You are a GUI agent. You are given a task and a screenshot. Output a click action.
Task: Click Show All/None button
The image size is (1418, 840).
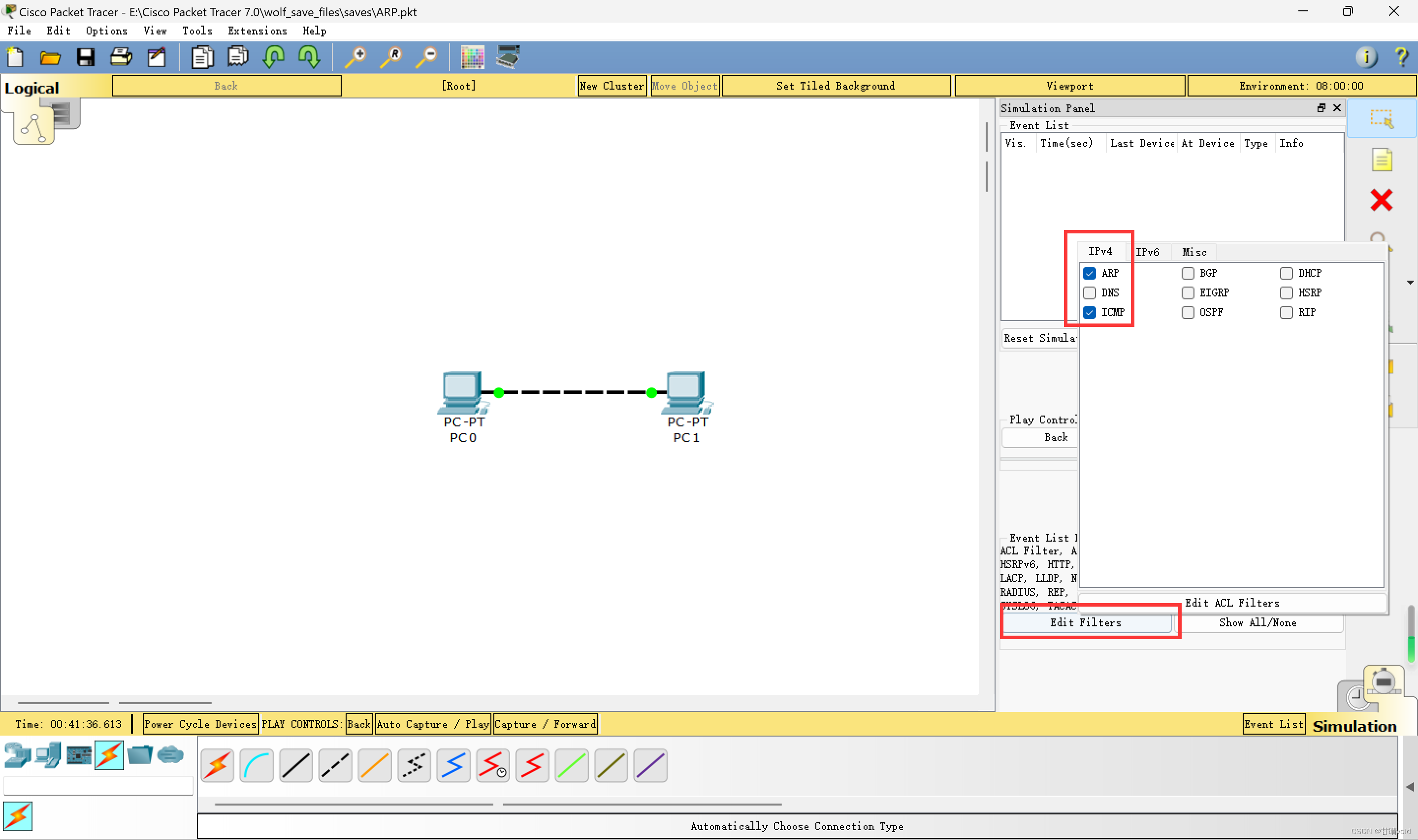point(1257,623)
